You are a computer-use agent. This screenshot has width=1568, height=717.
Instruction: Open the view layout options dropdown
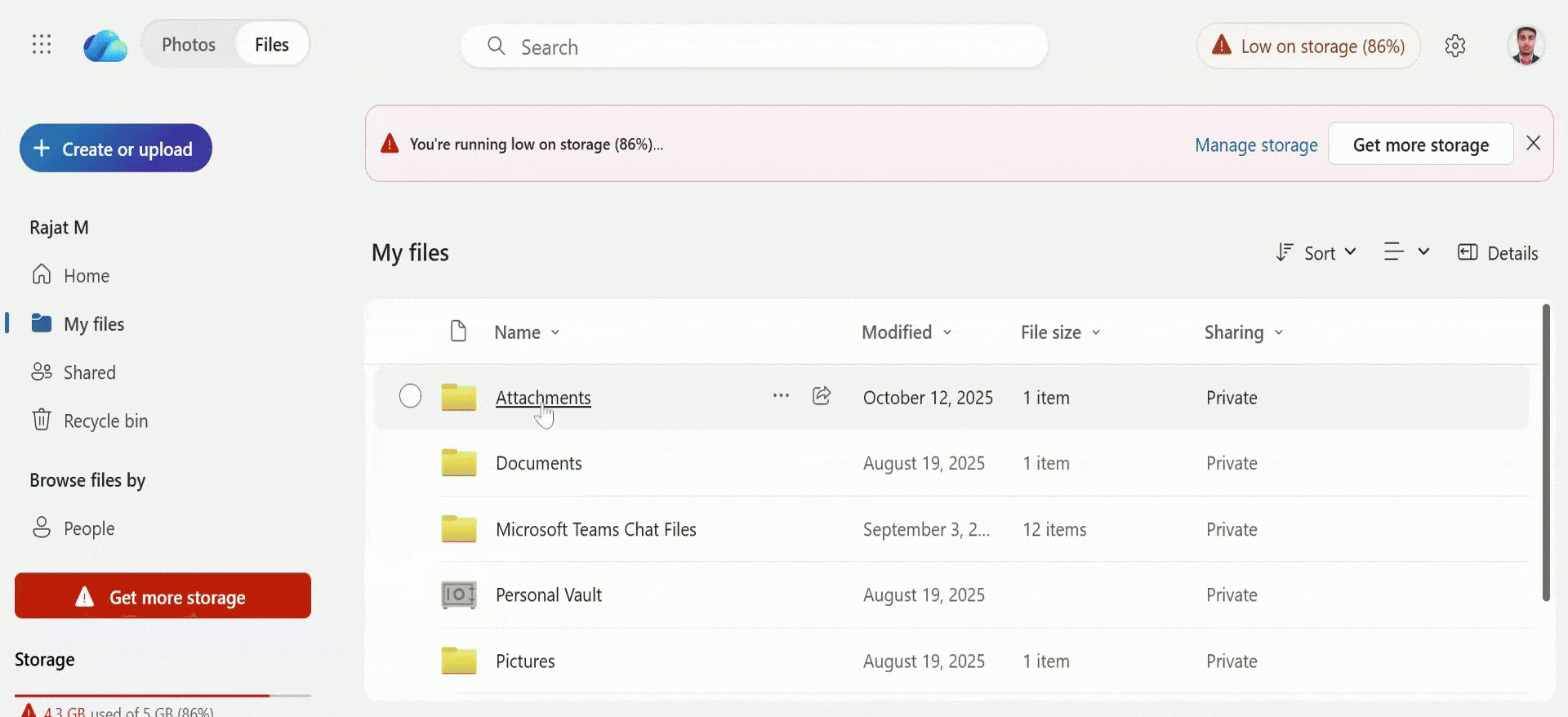[x=1406, y=252]
